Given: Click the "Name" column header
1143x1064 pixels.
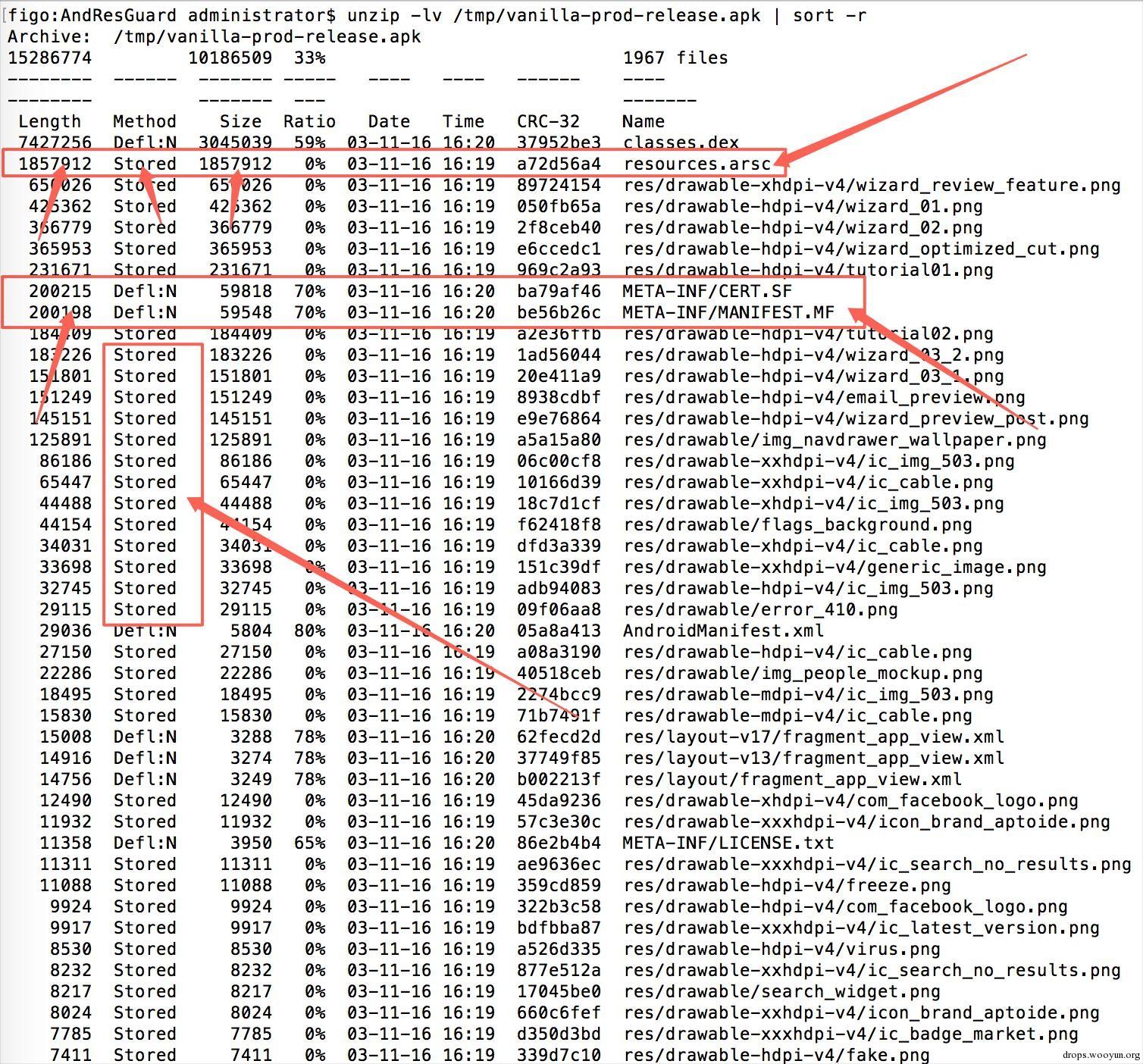Looking at the screenshot, I should (644, 121).
